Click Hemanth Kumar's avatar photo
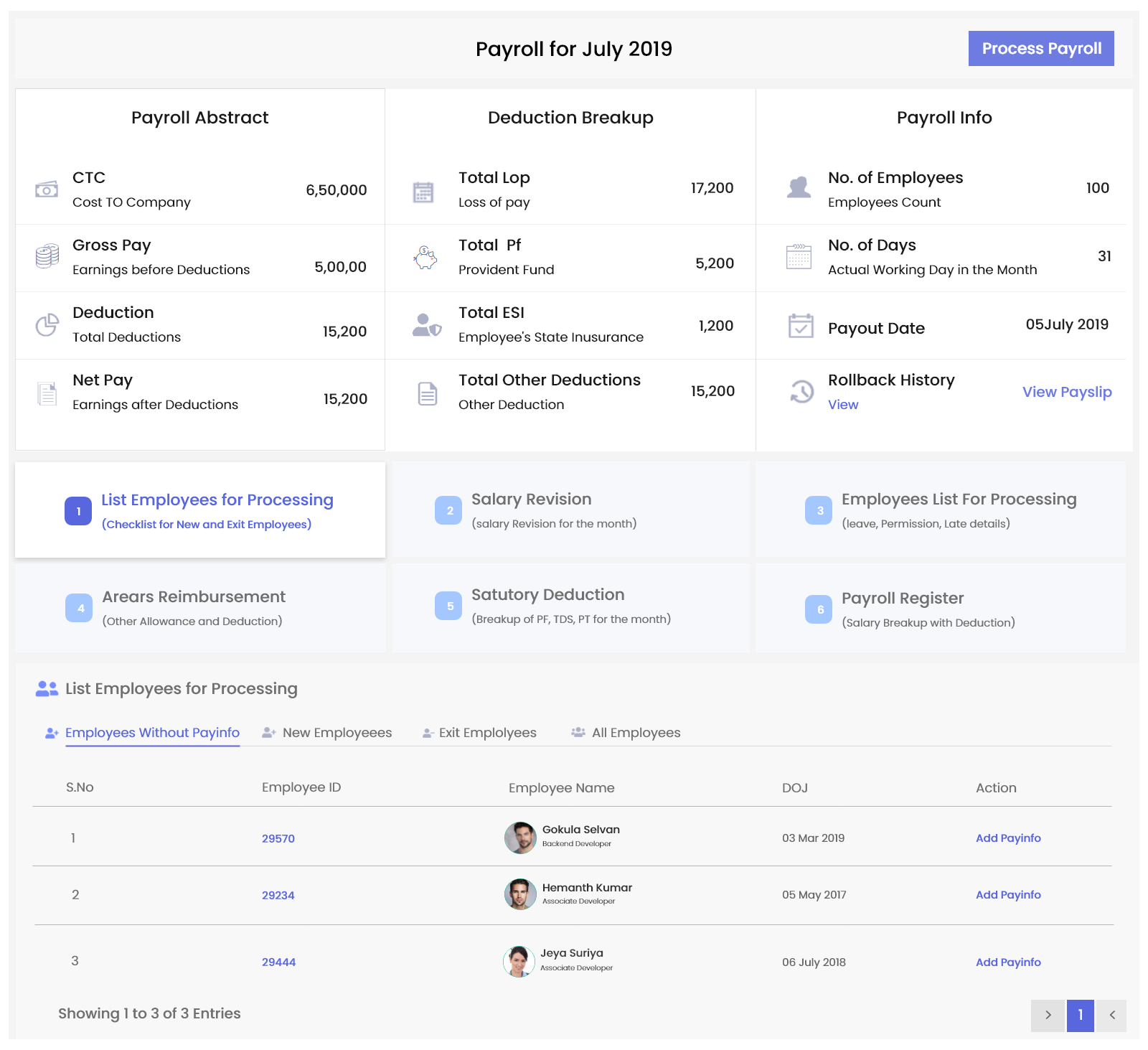Viewport: 1148px width, 1050px height. [x=521, y=894]
